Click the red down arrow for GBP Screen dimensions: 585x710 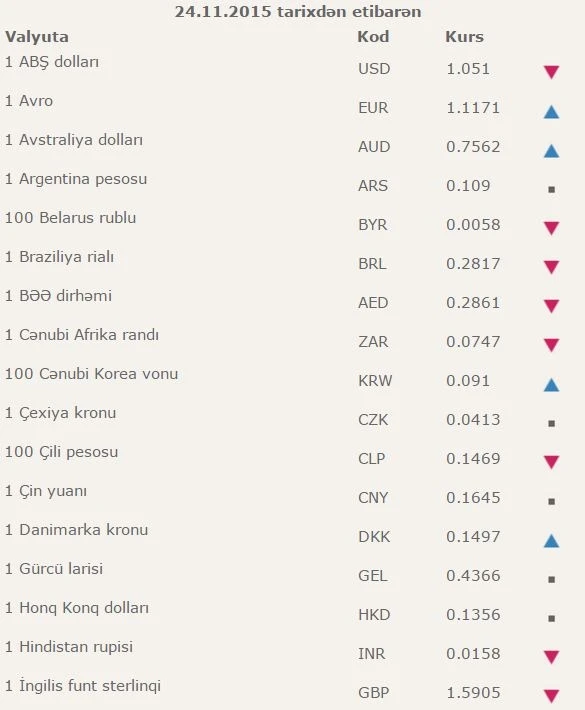pyautogui.click(x=551, y=696)
